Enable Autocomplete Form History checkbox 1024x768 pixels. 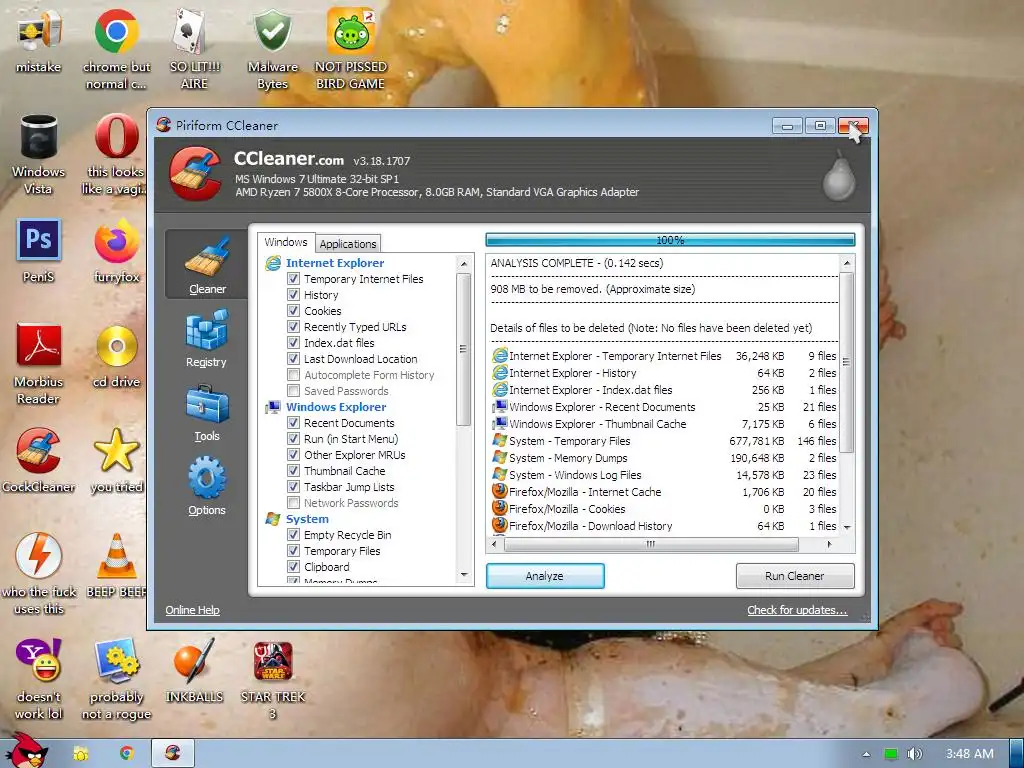coord(293,375)
